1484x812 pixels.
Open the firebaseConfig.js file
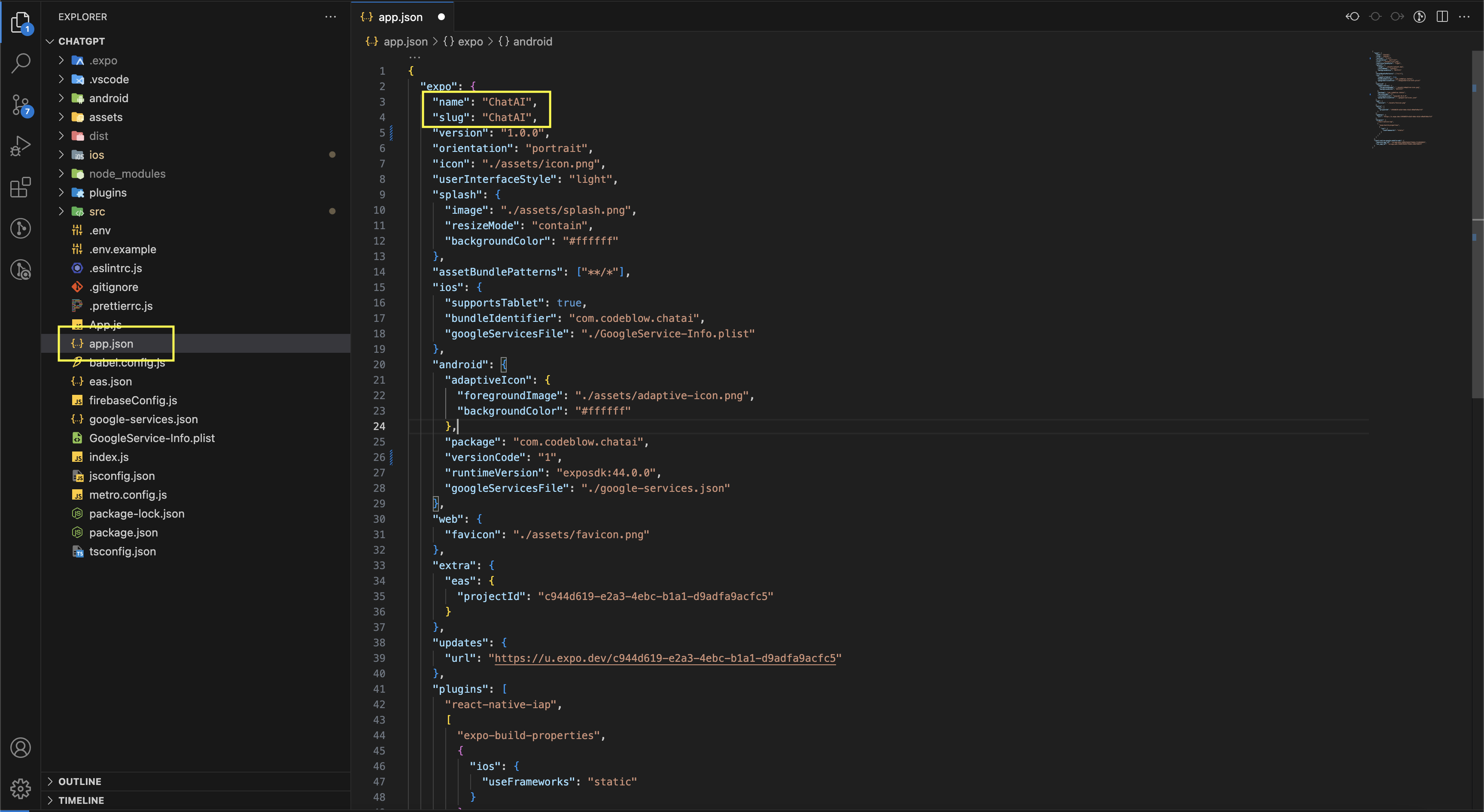click(196, 400)
